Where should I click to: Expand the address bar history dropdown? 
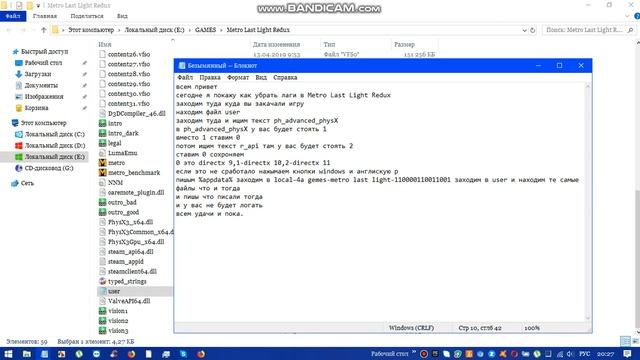coord(524,30)
